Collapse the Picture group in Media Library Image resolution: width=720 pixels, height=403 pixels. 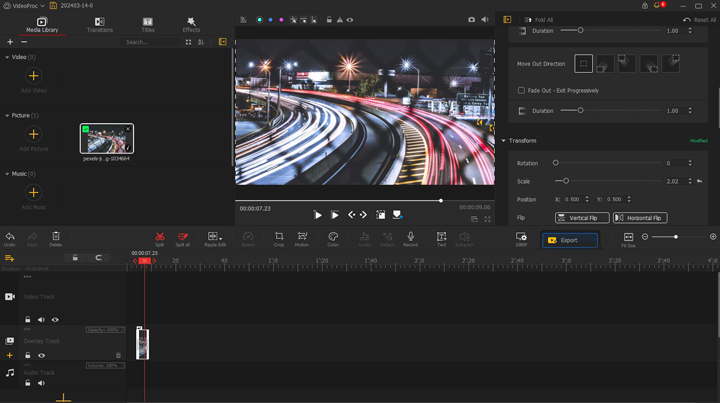[7, 116]
